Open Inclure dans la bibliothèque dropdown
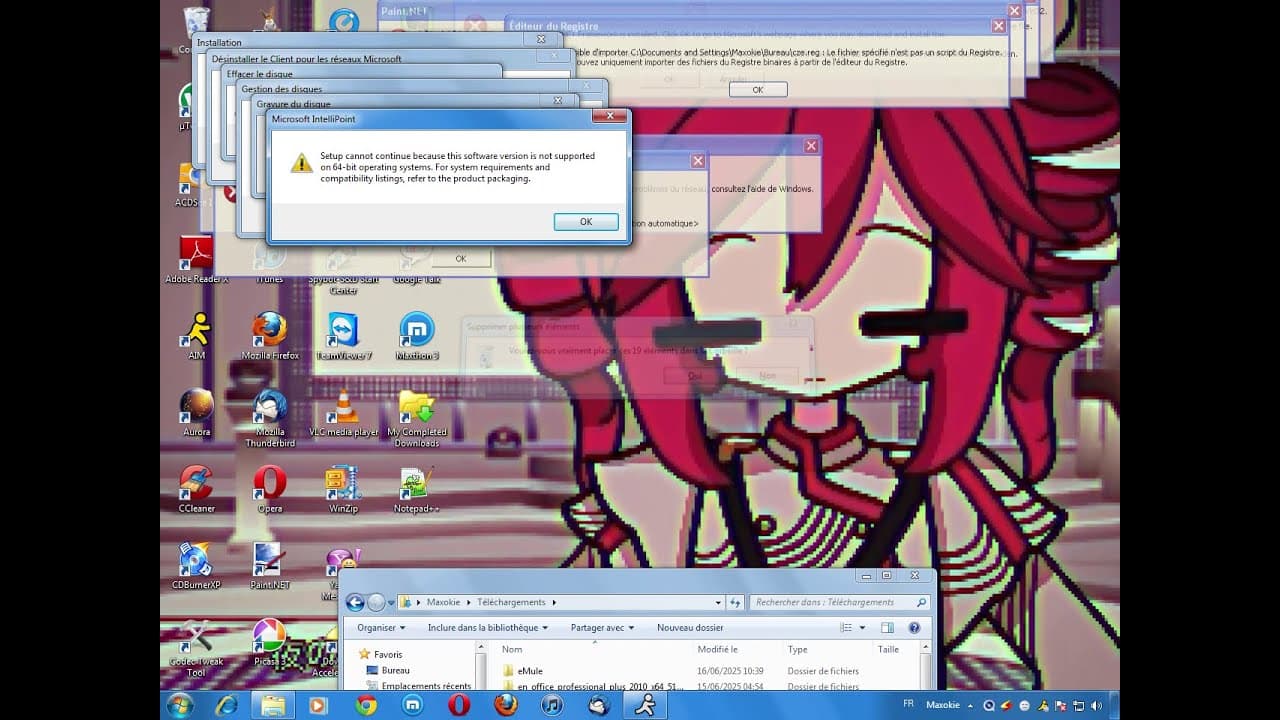Screen dimensions: 1280x720 [488, 628]
